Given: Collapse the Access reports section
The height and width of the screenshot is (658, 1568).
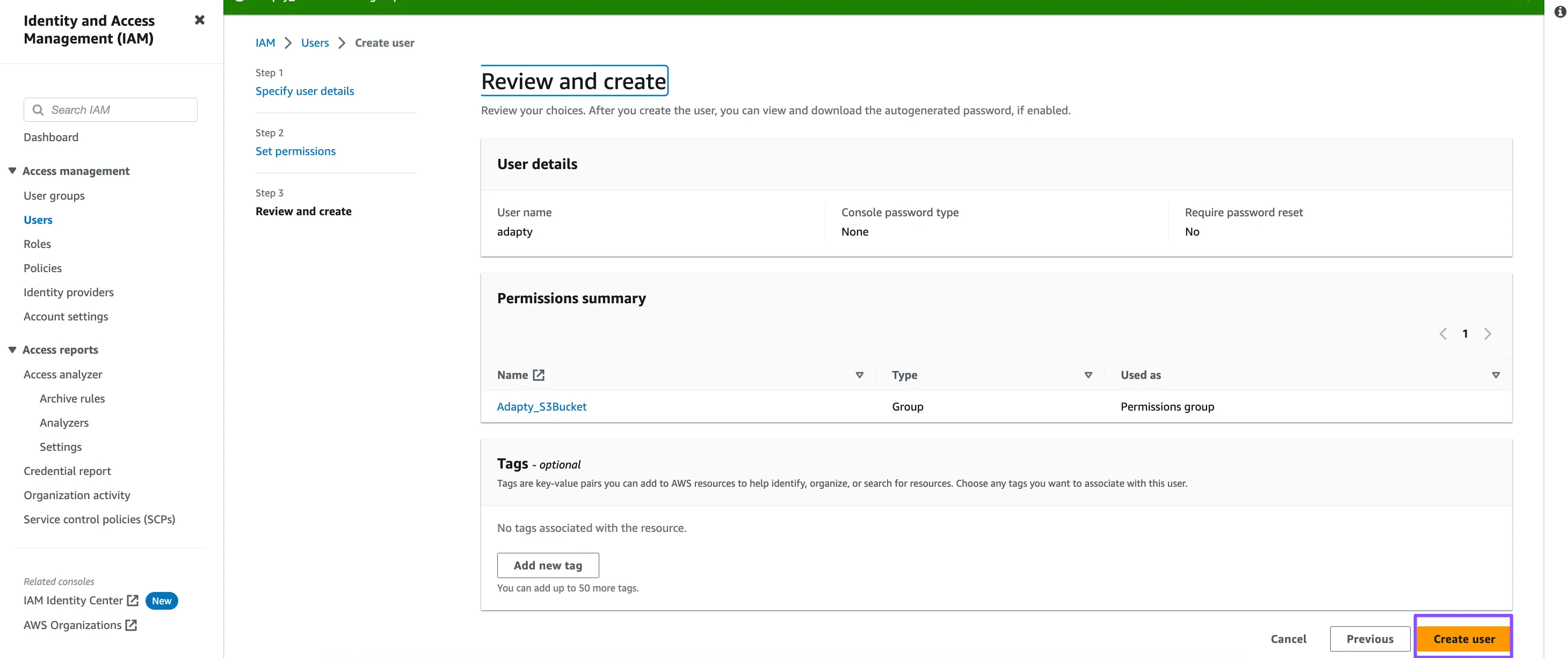Looking at the screenshot, I should click(x=12, y=350).
